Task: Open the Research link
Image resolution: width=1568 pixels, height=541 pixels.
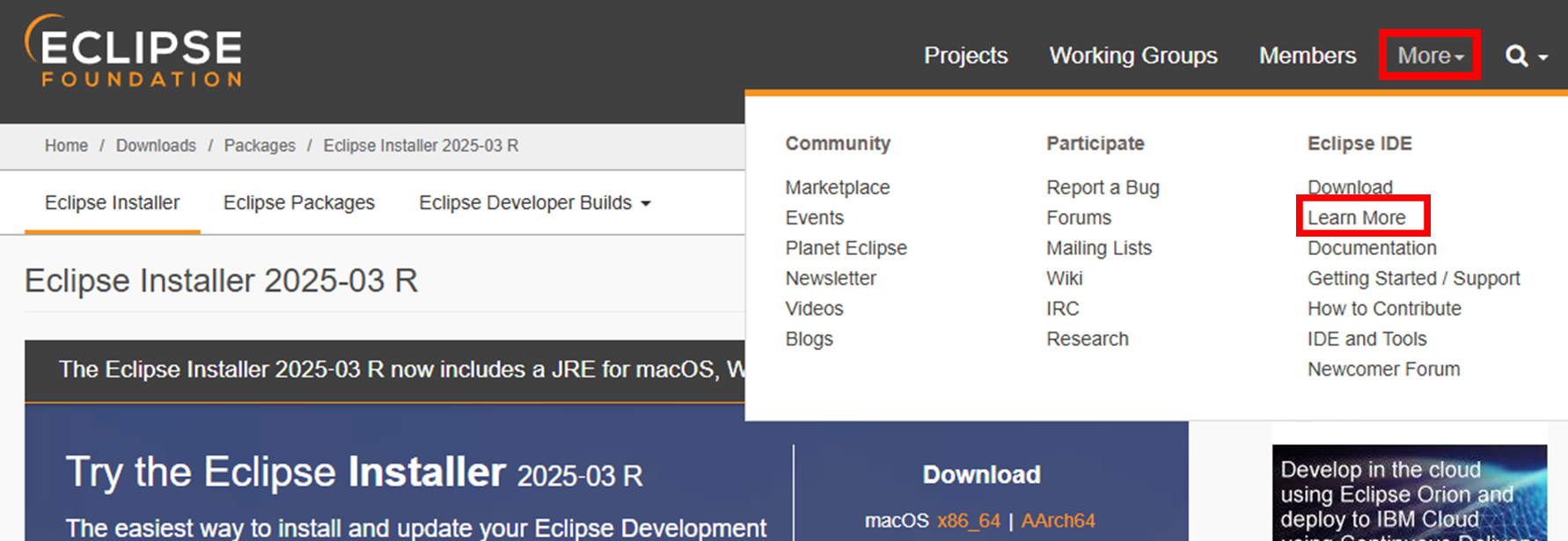Action: point(1088,339)
